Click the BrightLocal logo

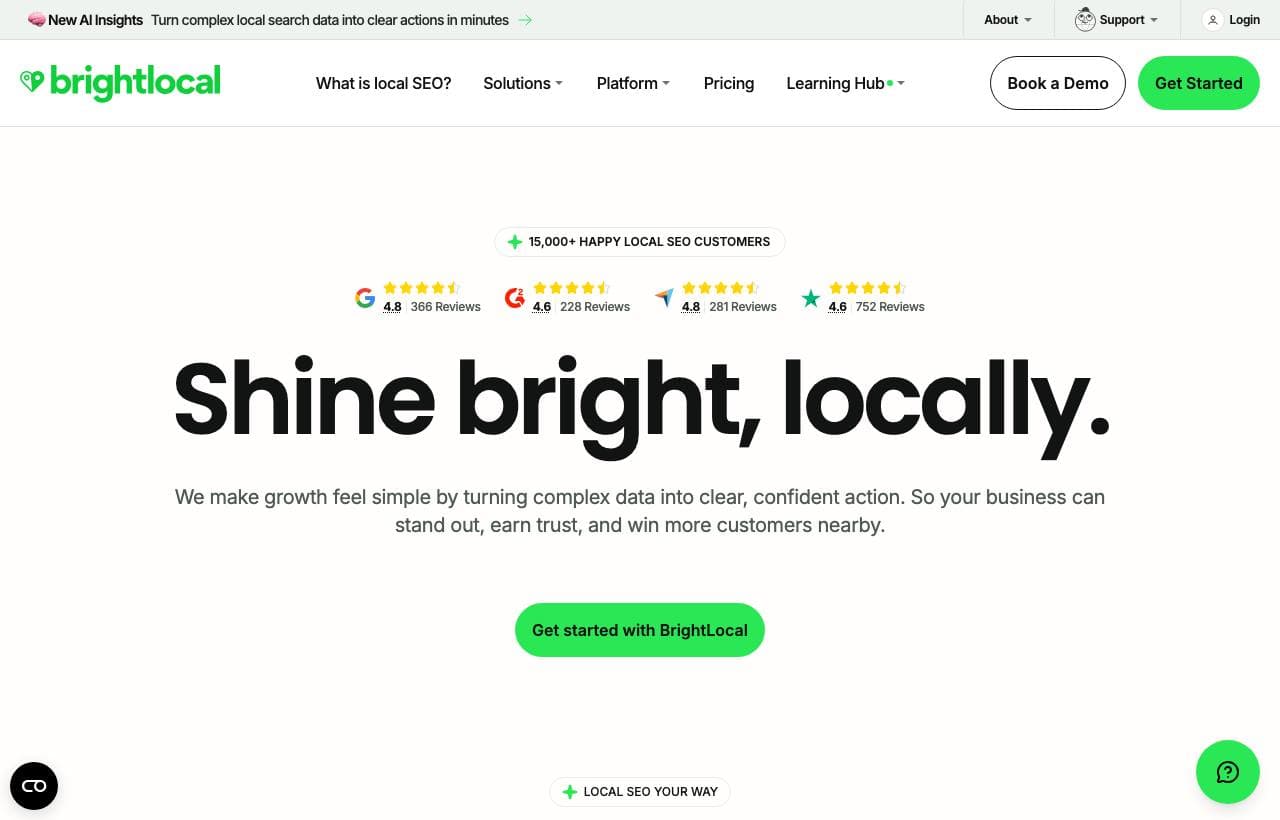tap(120, 83)
